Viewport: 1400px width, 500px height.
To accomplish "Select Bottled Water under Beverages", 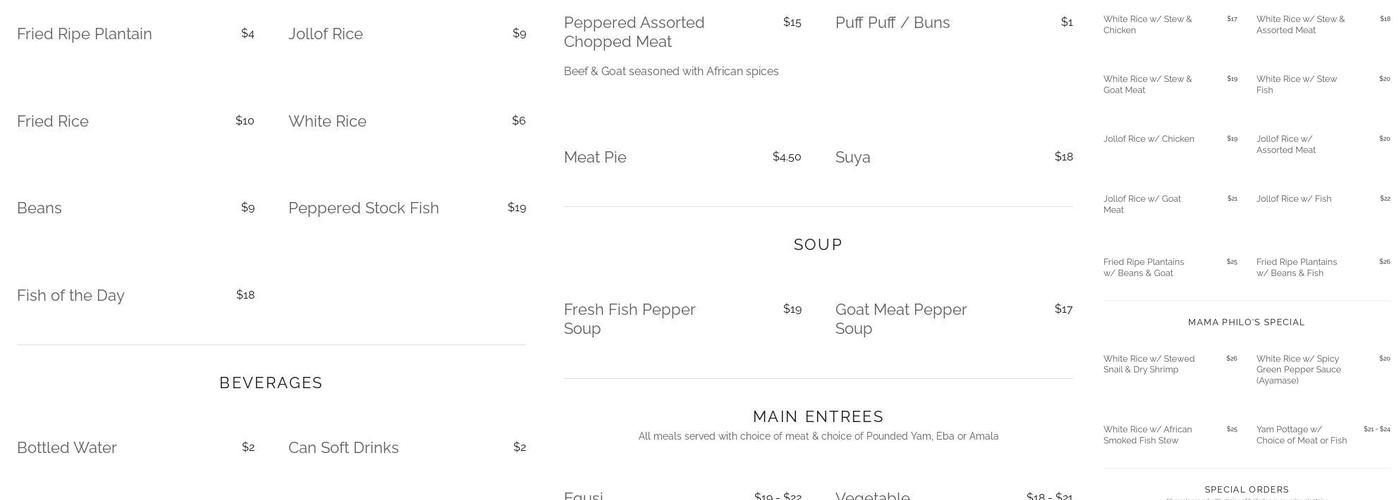I will pos(67,448).
